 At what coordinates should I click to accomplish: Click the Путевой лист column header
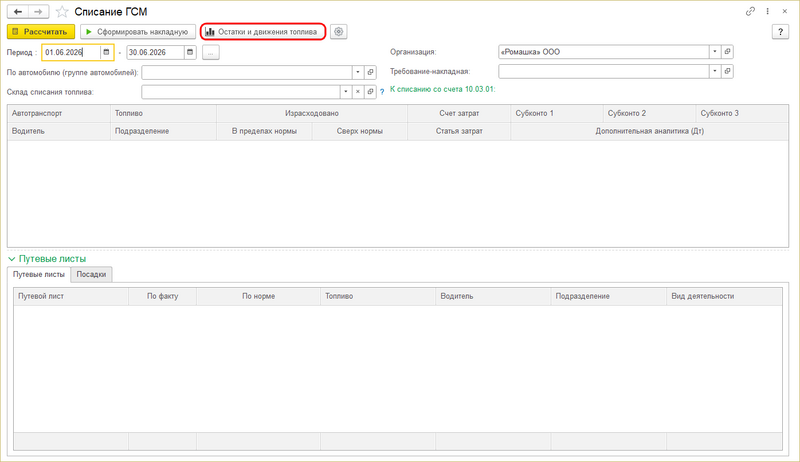pyautogui.click(x=71, y=296)
